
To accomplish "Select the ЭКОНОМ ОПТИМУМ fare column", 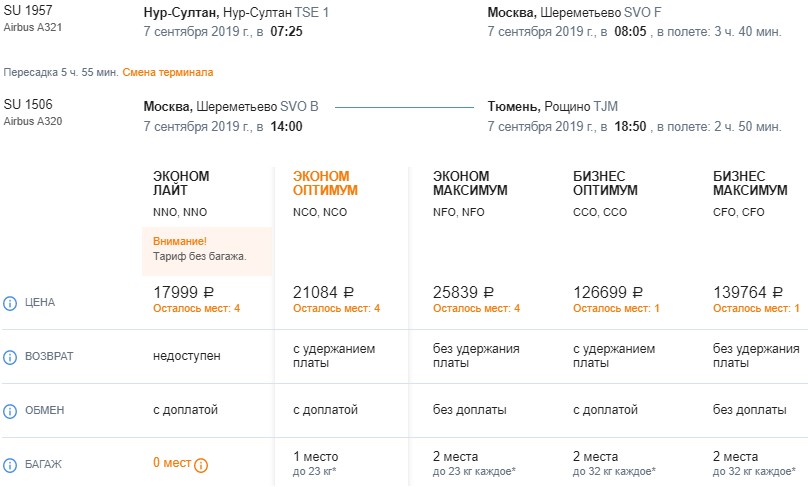I will click(x=325, y=183).
